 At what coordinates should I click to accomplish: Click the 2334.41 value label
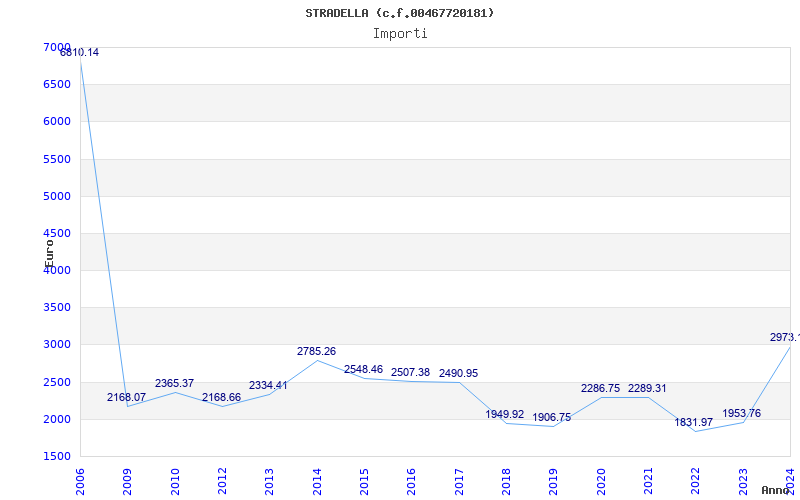268,385
